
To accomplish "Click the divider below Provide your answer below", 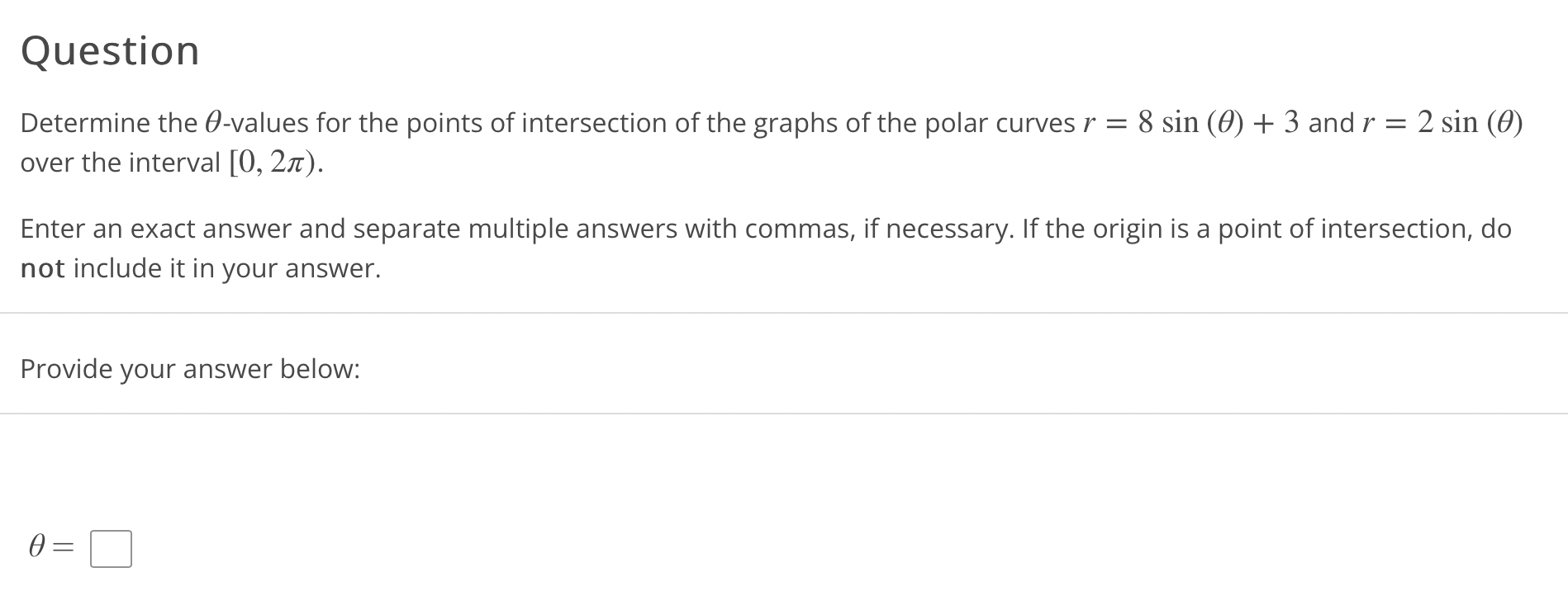I will (x=784, y=413).
